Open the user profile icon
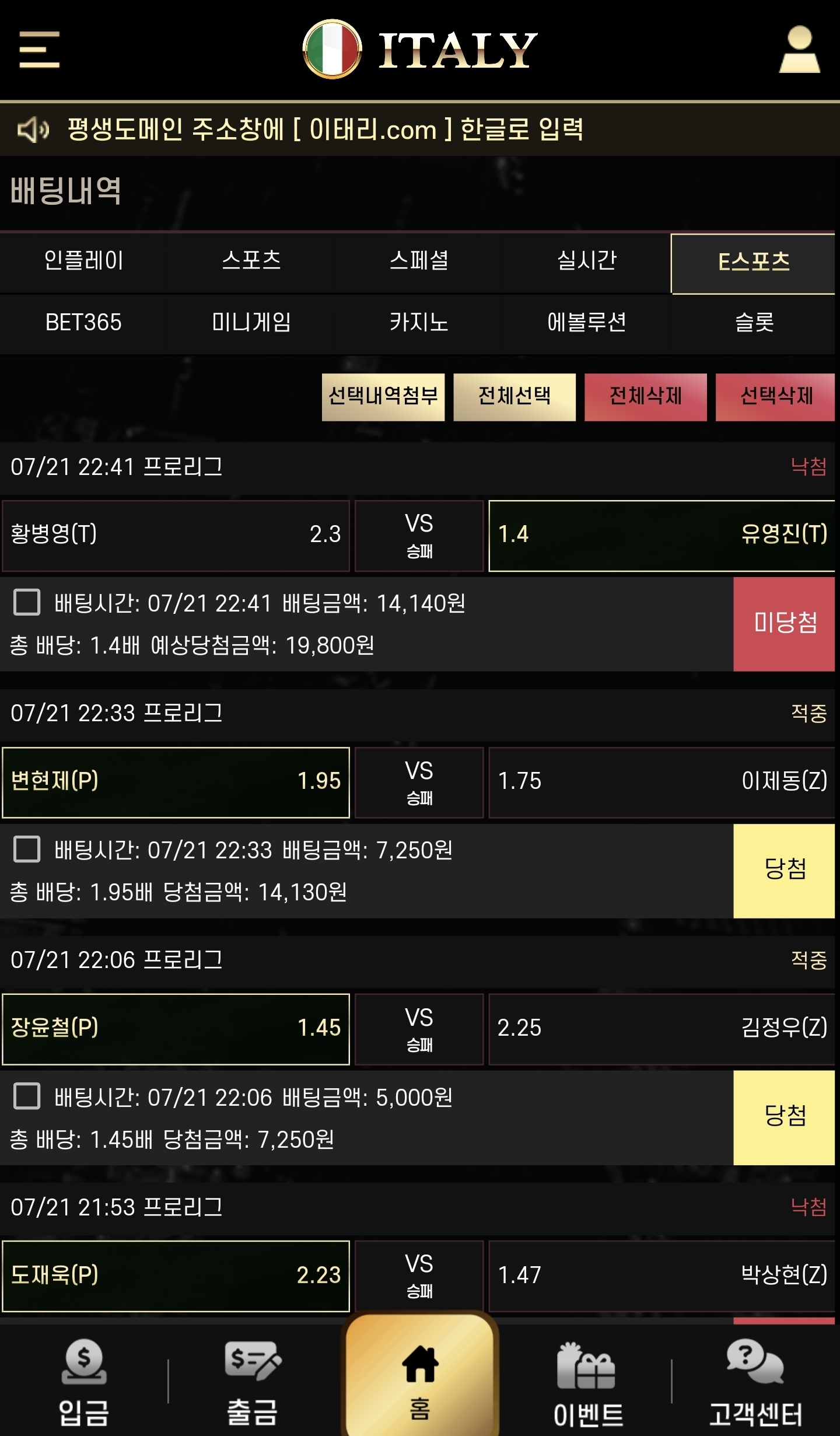 point(799,49)
